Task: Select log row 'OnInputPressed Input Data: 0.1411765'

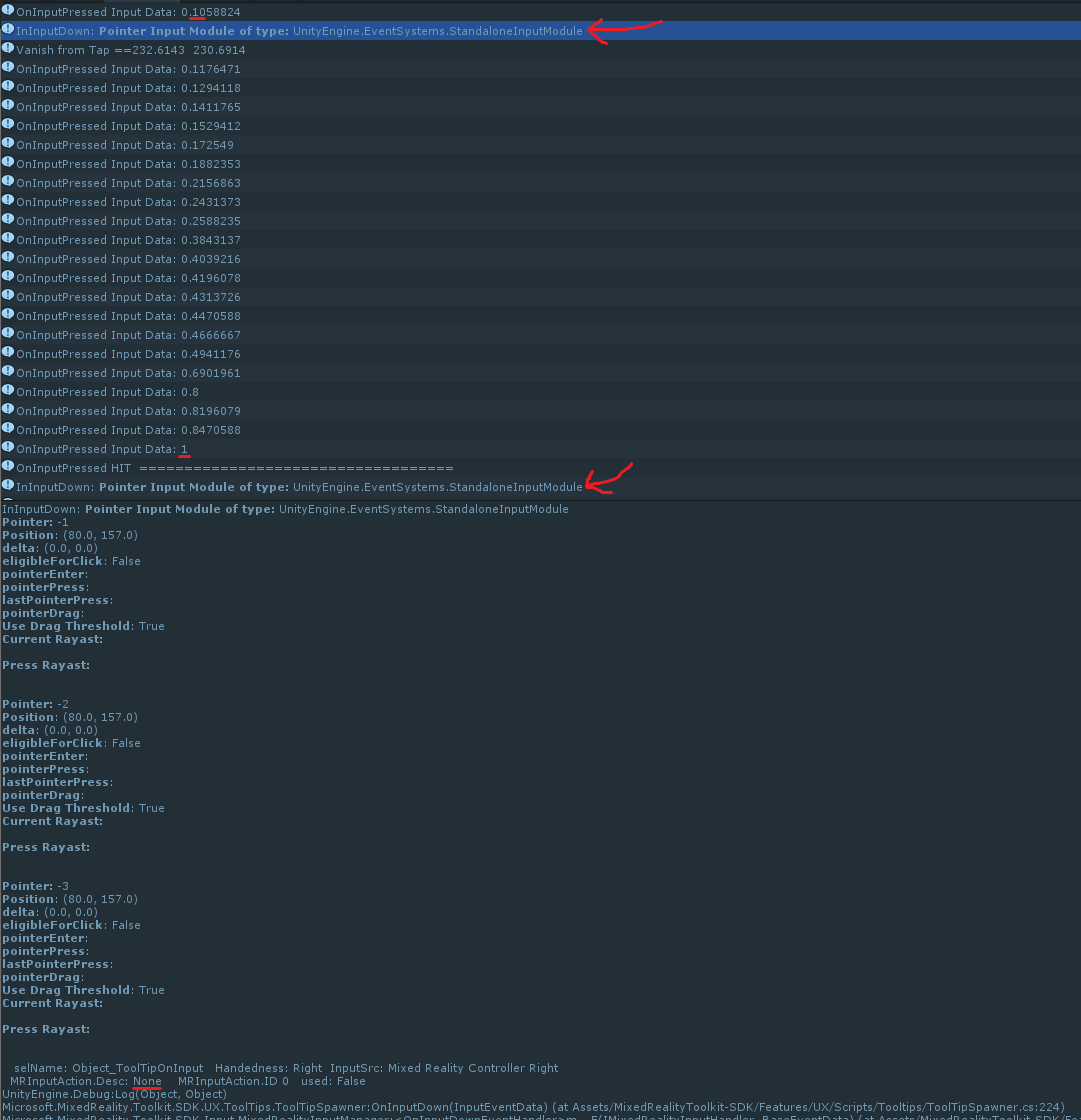Action: [540, 106]
